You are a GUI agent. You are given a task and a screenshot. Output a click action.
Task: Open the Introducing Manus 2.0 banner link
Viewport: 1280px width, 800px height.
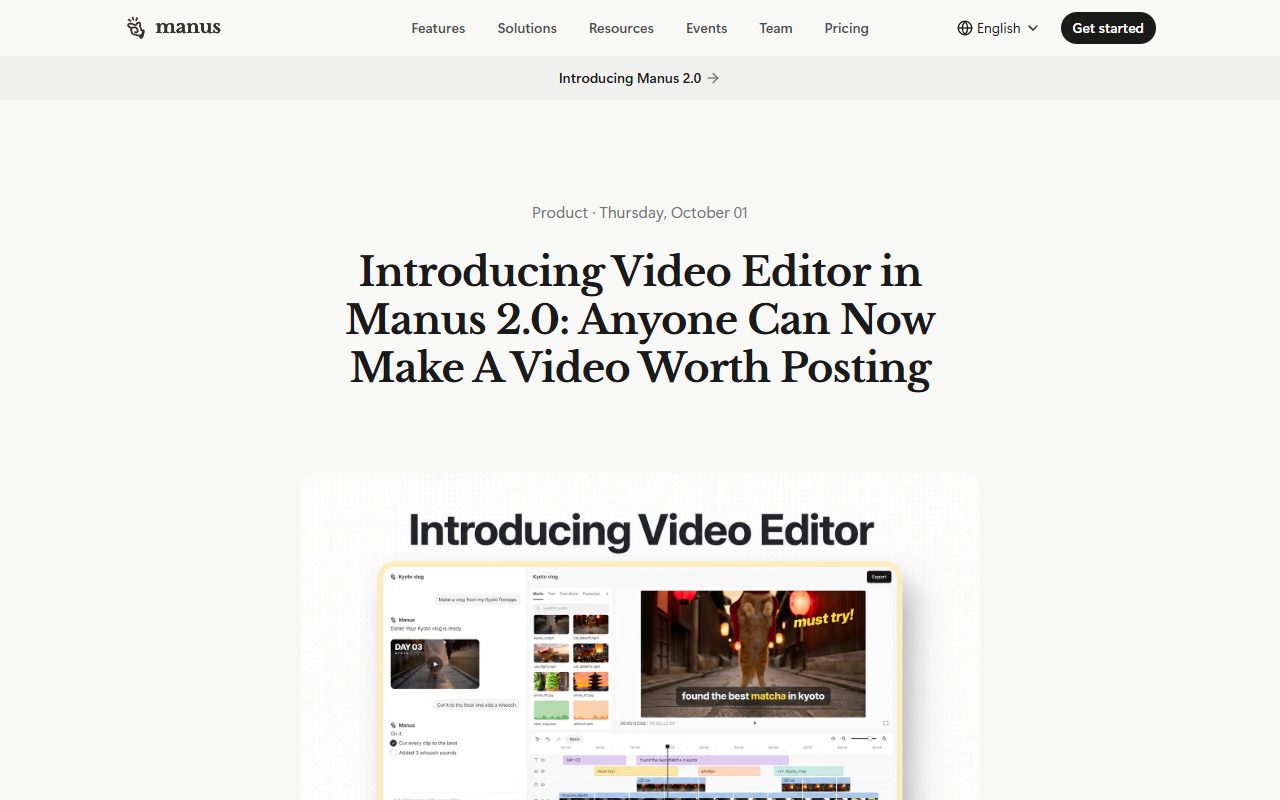pos(639,78)
